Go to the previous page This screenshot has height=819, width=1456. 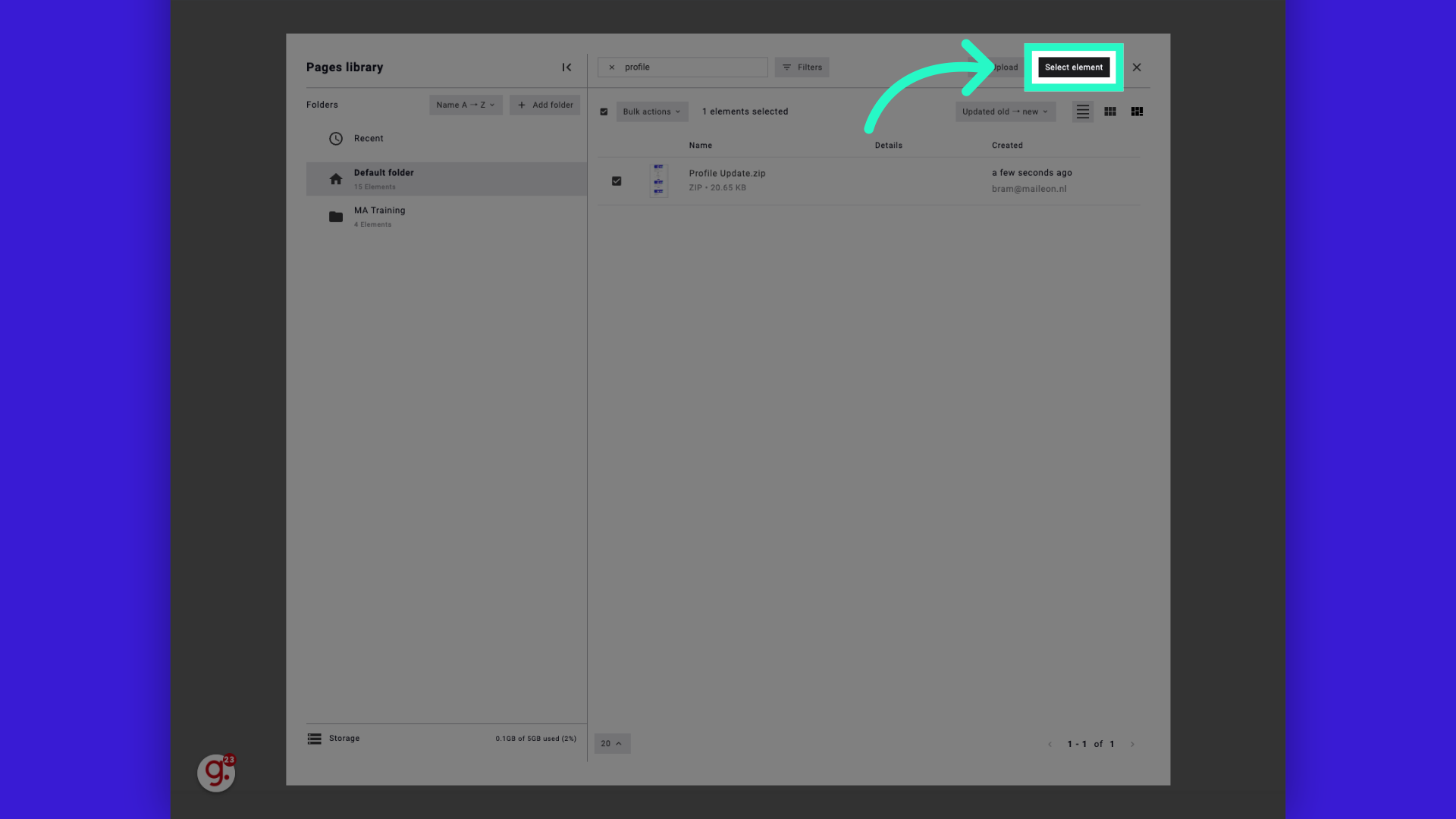1050,745
